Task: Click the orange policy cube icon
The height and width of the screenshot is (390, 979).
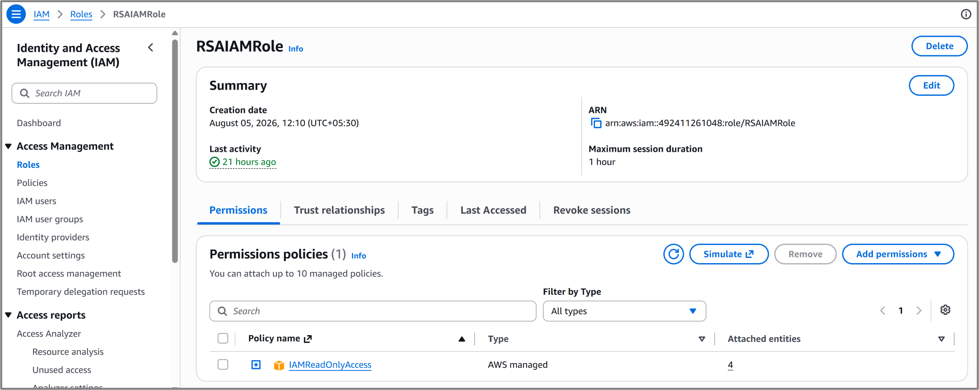Action: click(279, 365)
